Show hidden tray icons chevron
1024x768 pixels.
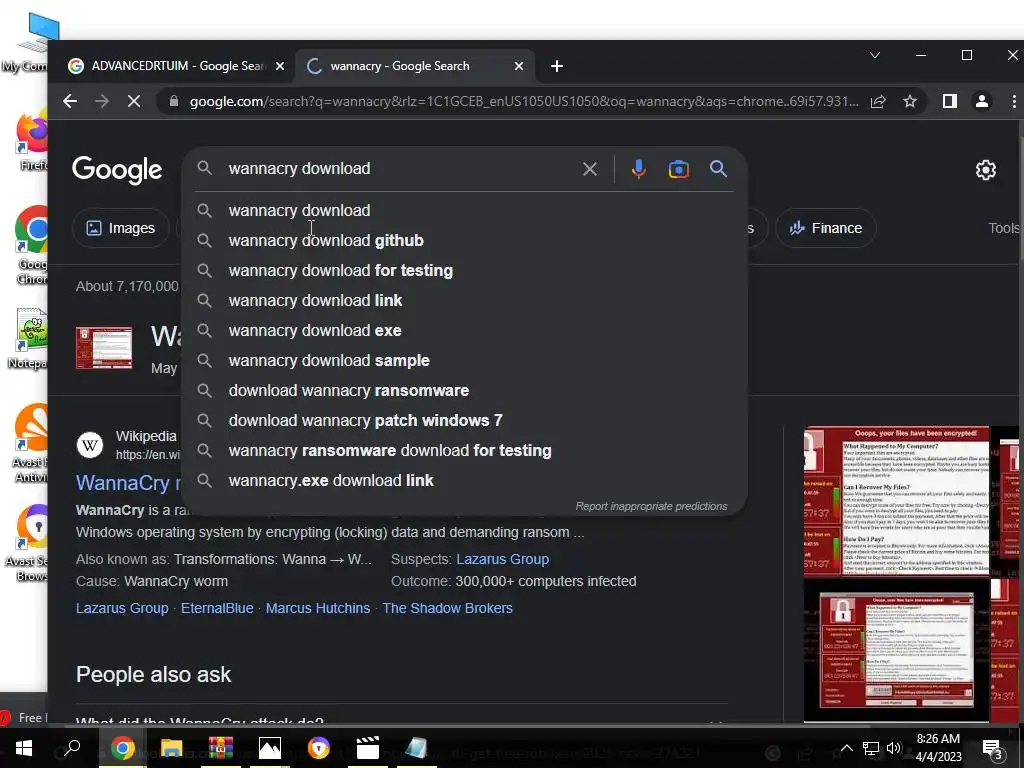pyautogui.click(x=846, y=748)
